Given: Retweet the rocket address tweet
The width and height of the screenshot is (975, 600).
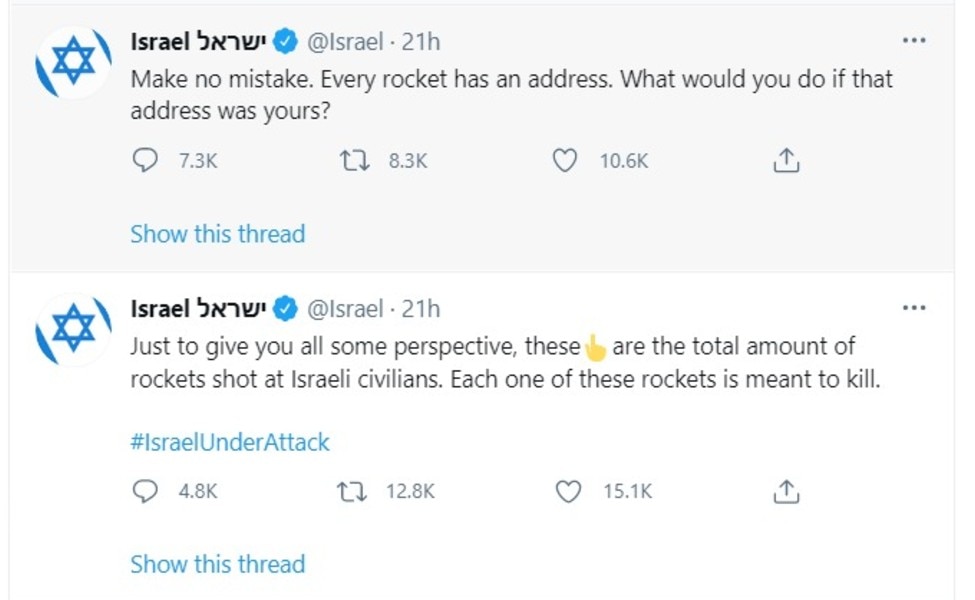Looking at the screenshot, I should (x=352, y=159).
